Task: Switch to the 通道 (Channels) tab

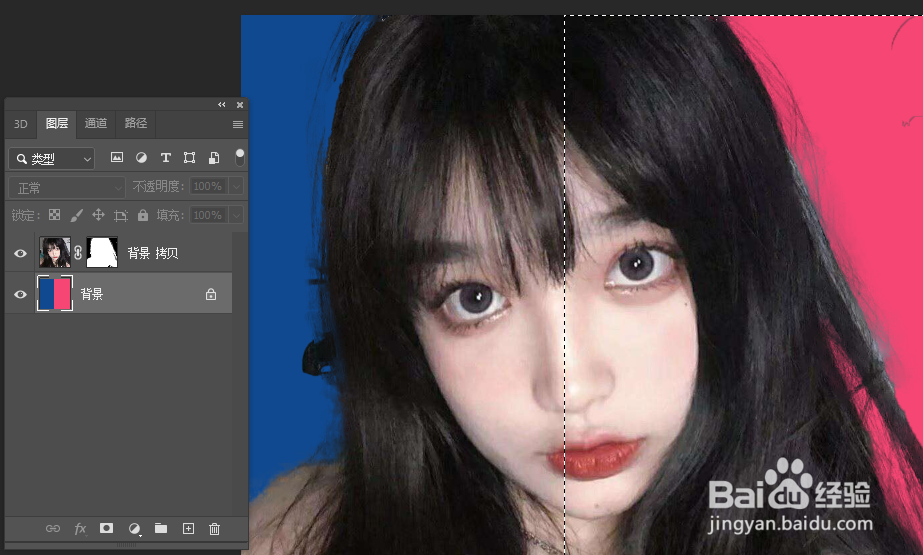Action: pyautogui.click(x=96, y=123)
